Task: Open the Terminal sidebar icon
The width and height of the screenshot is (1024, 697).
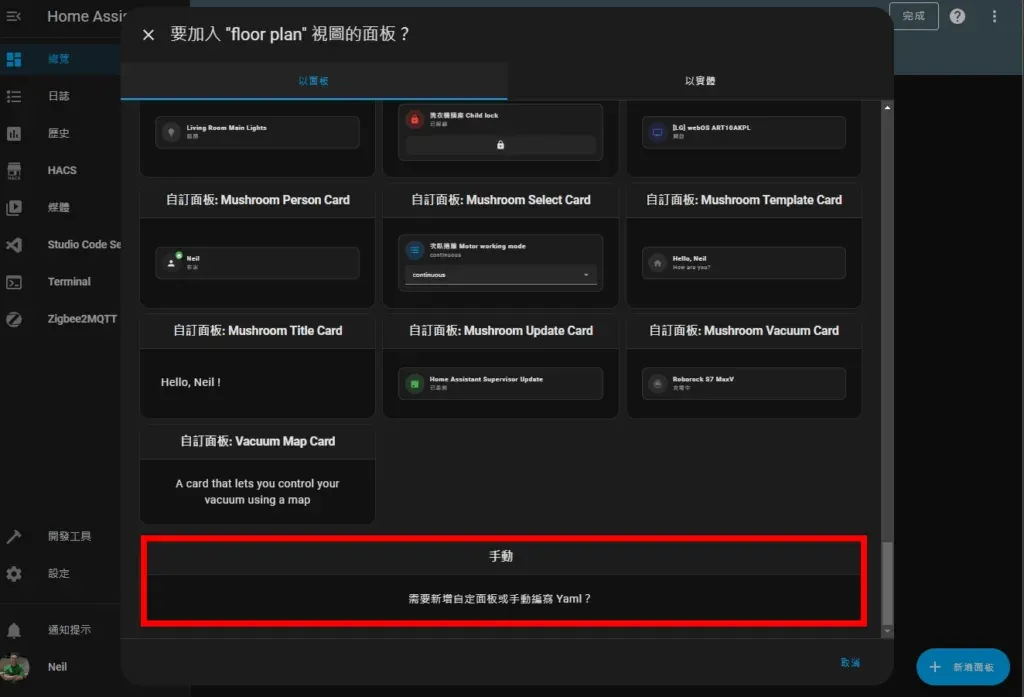Action: click(x=14, y=282)
